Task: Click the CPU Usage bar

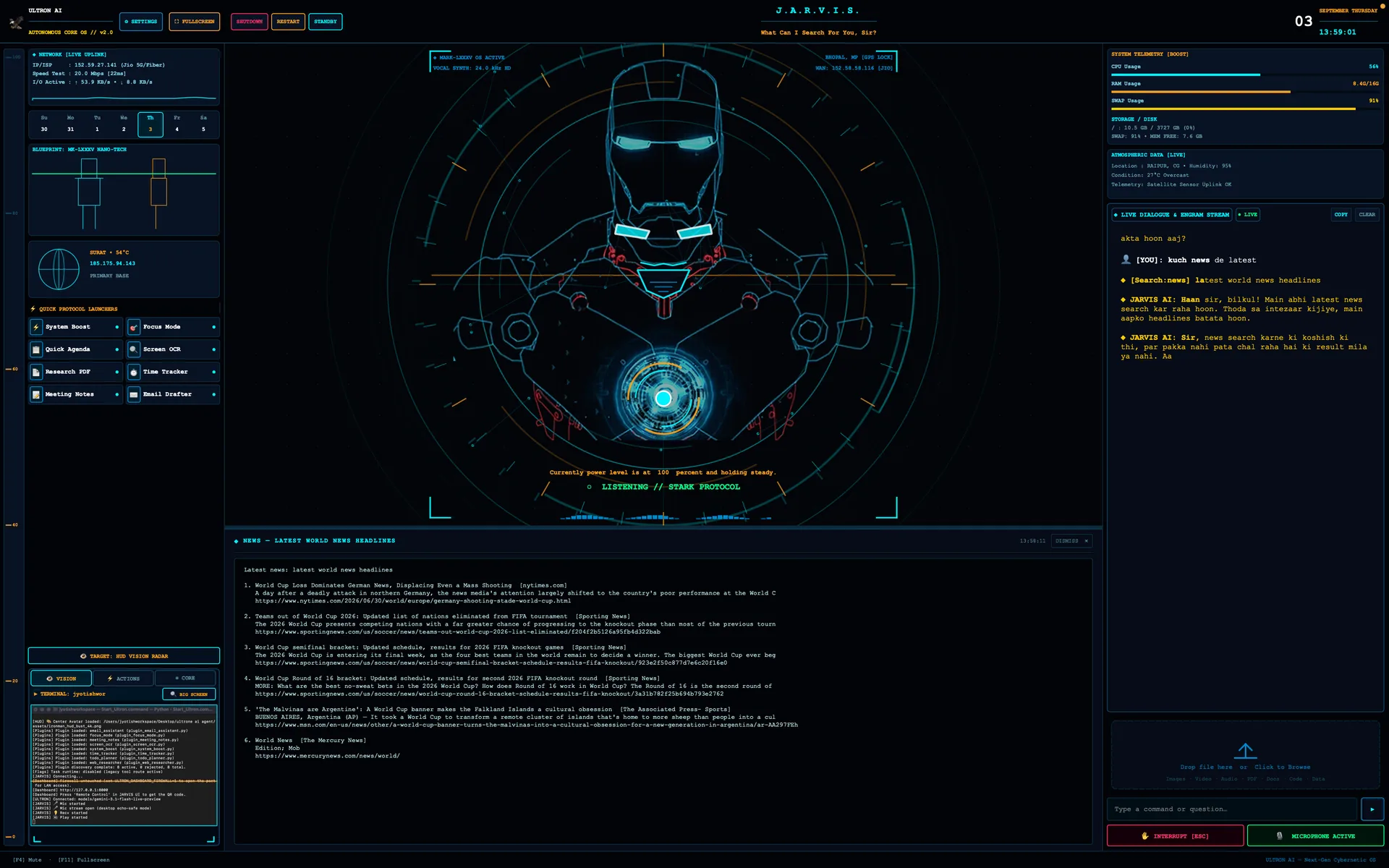Action: point(1244,75)
